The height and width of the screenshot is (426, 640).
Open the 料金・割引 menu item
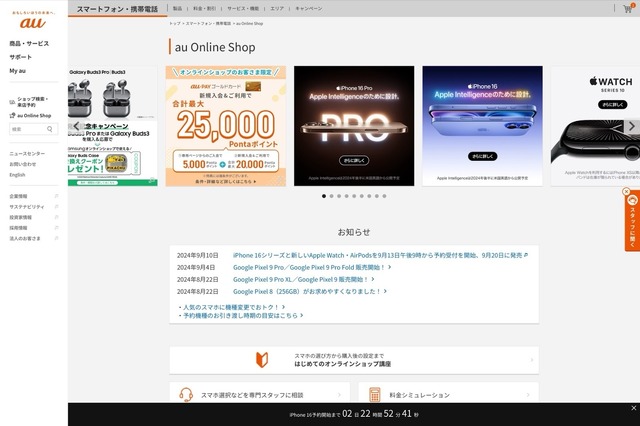pyautogui.click(x=204, y=9)
